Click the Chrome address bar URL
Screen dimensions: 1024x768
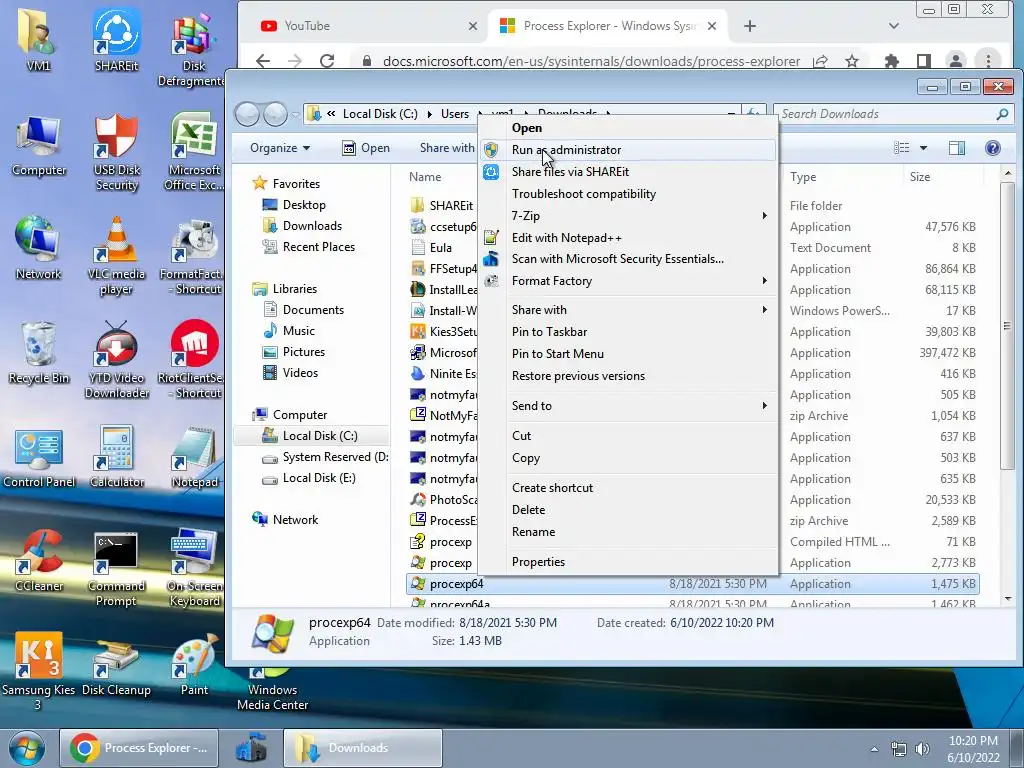(592, 61)
